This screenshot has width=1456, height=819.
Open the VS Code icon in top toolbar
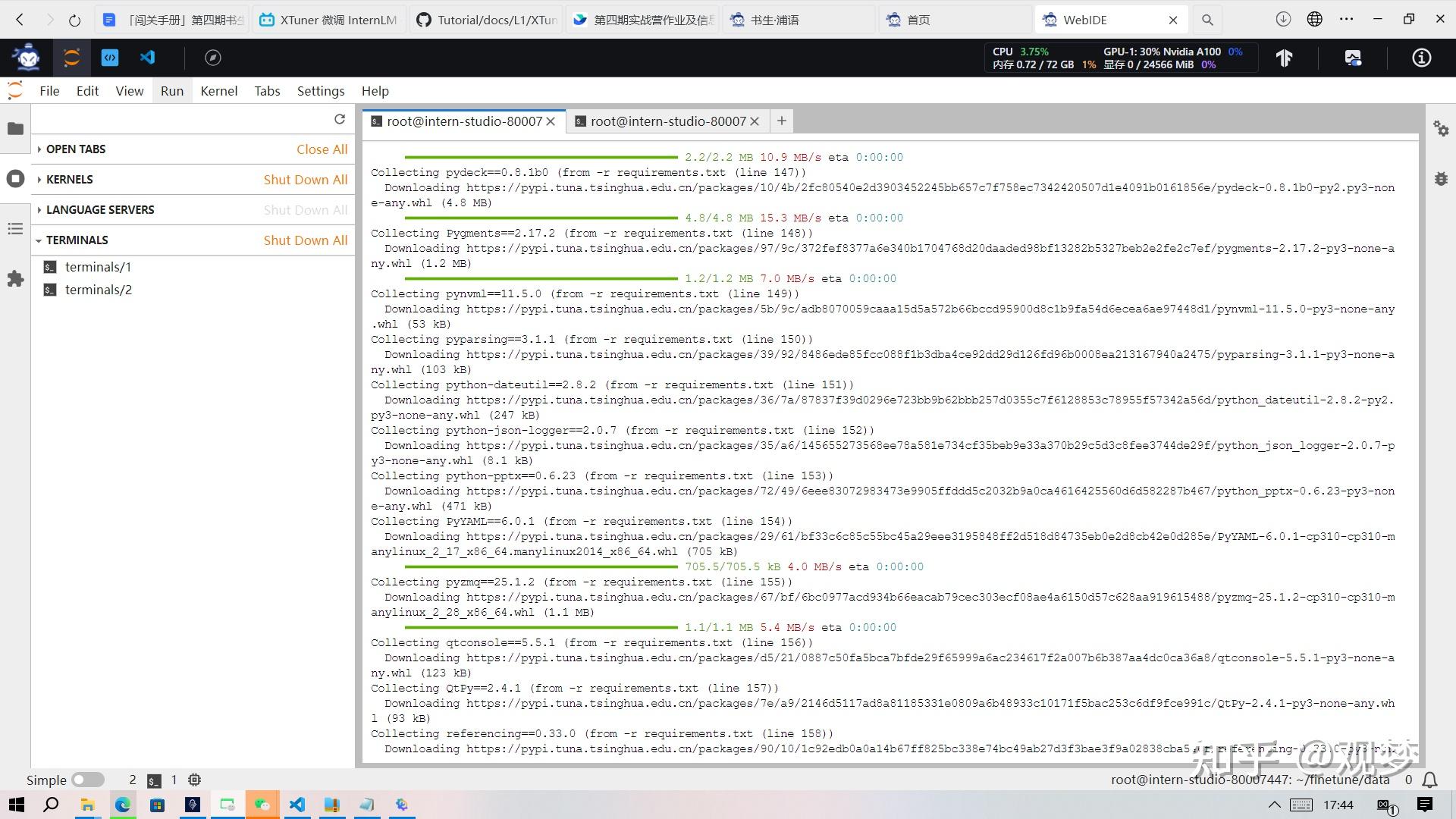147,58
